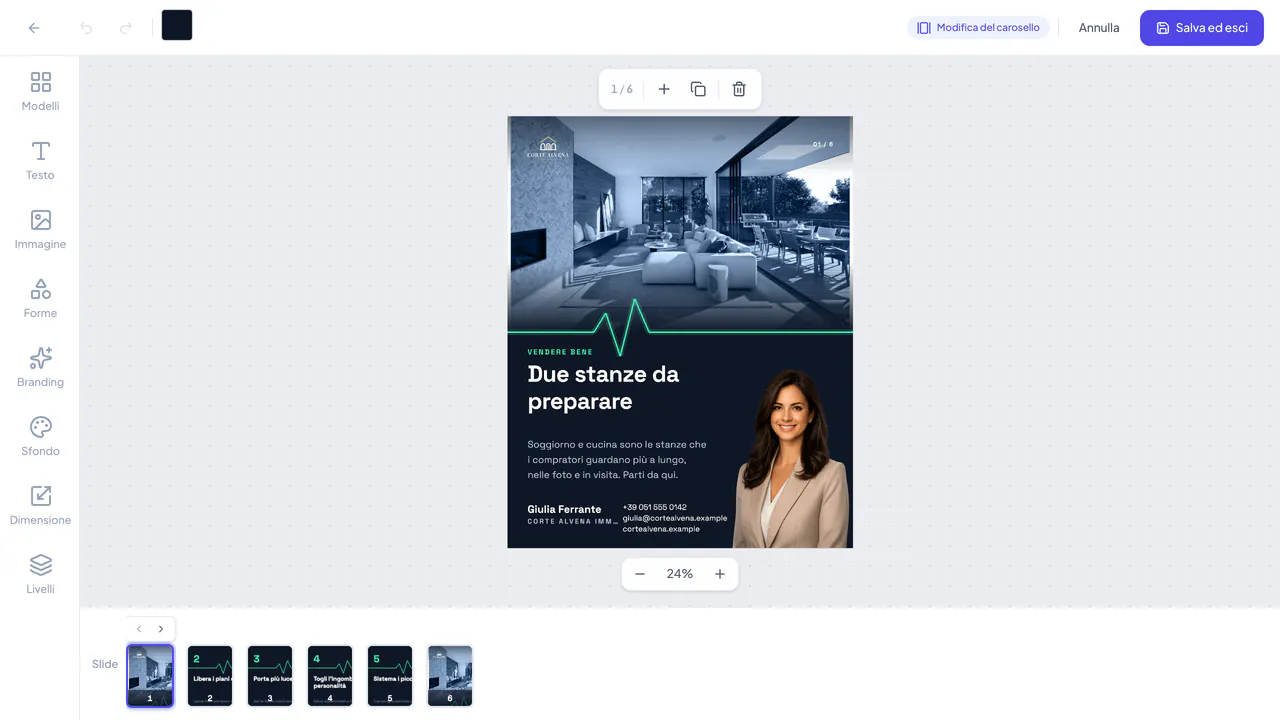Delete the current slide with trash icon
The height and width of the screenshot is (720, 1280).
point(739,89)
